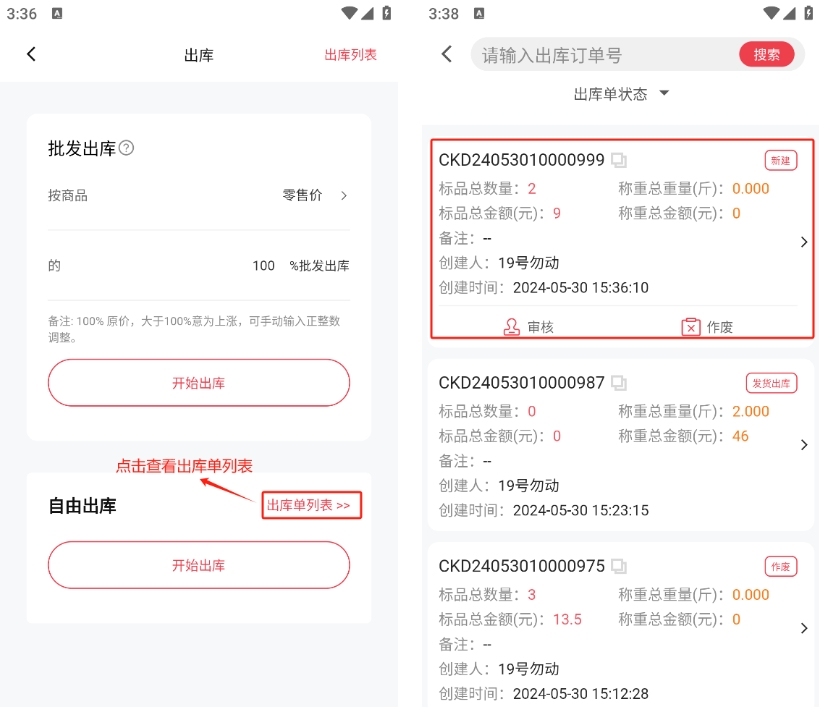Click the help question mark next to 批发出库
This screenshot has width=819, height=707.
click(126, 148)
